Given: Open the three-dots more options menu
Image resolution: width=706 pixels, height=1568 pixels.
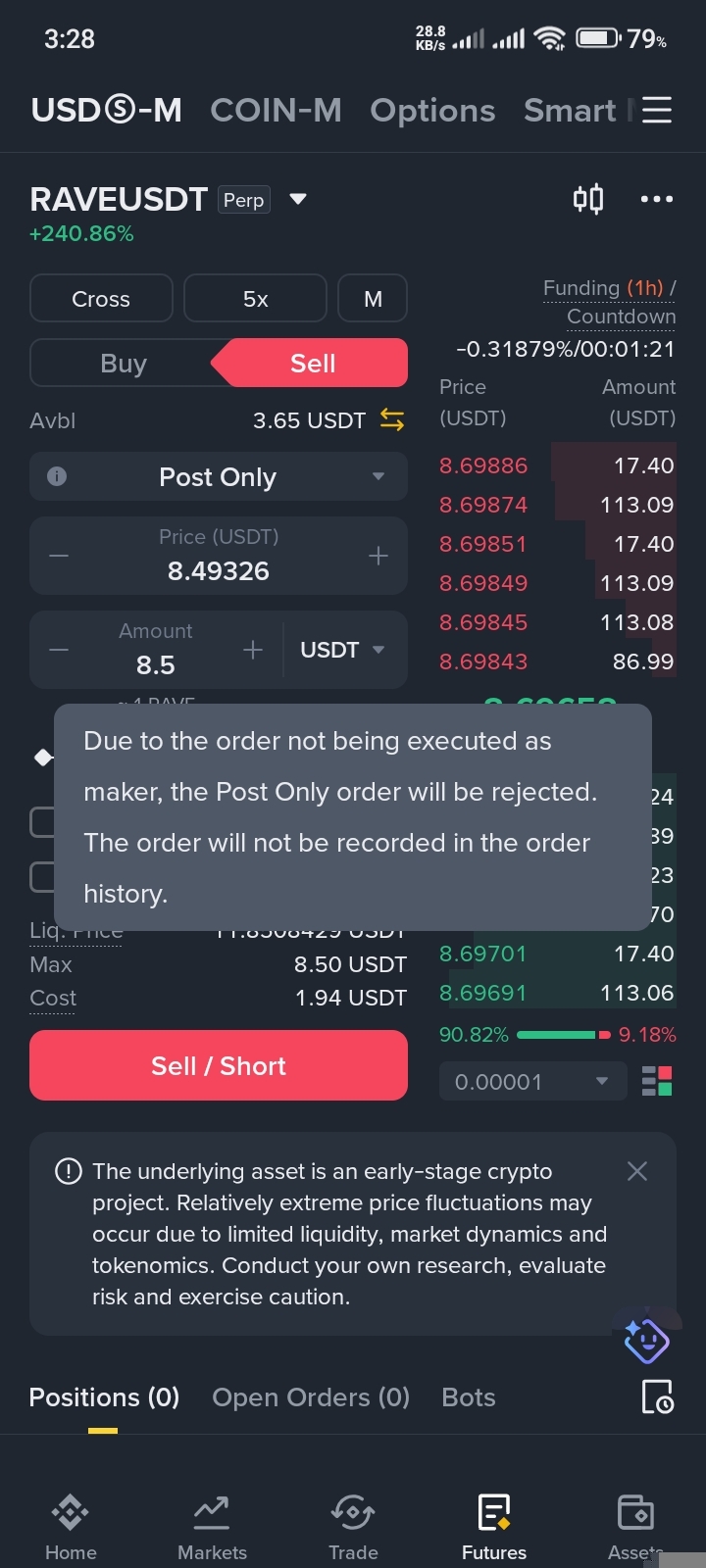Looking at the screenshot, I should (x=656, y=199).
